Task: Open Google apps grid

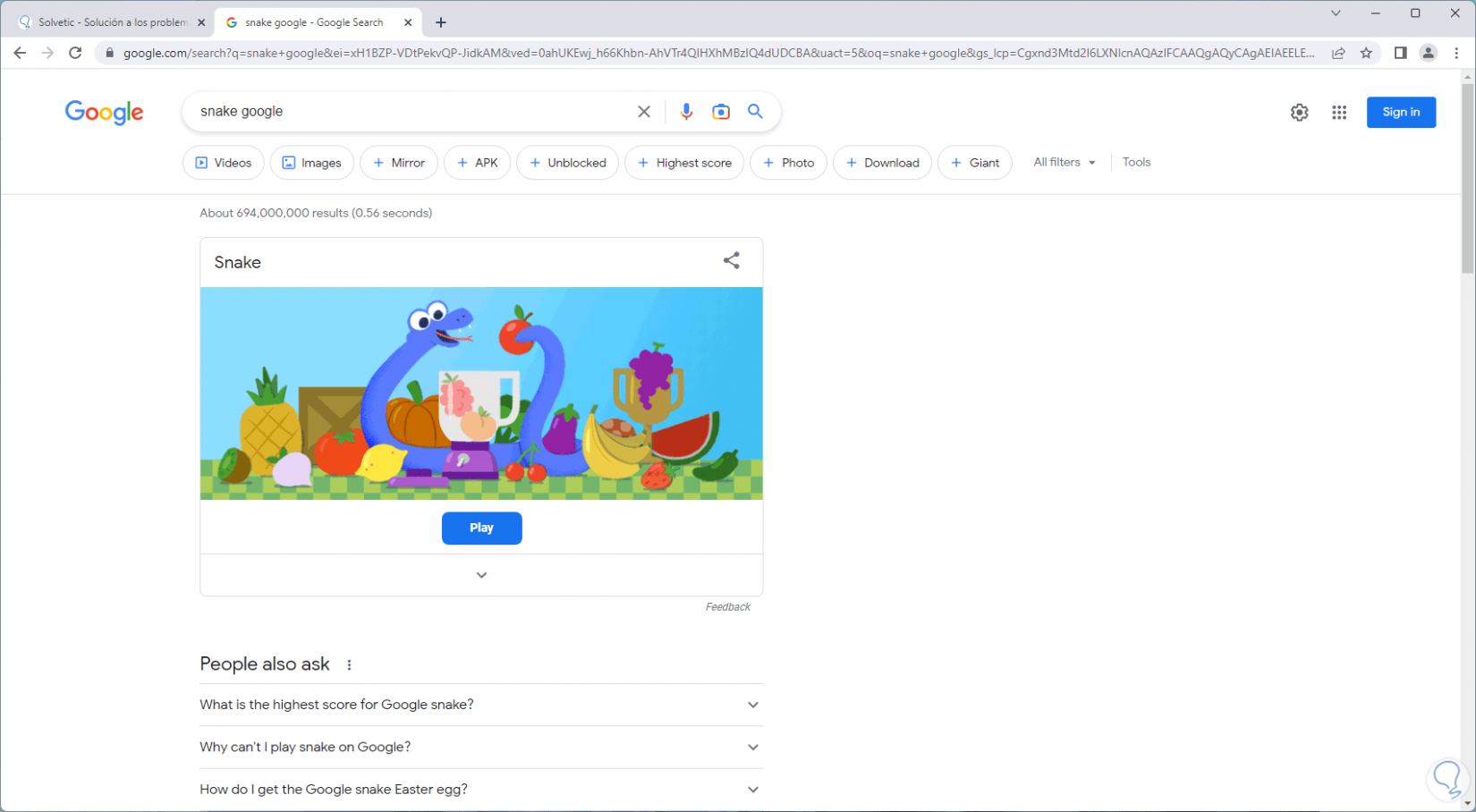Action: click(x=1339, y=113)
